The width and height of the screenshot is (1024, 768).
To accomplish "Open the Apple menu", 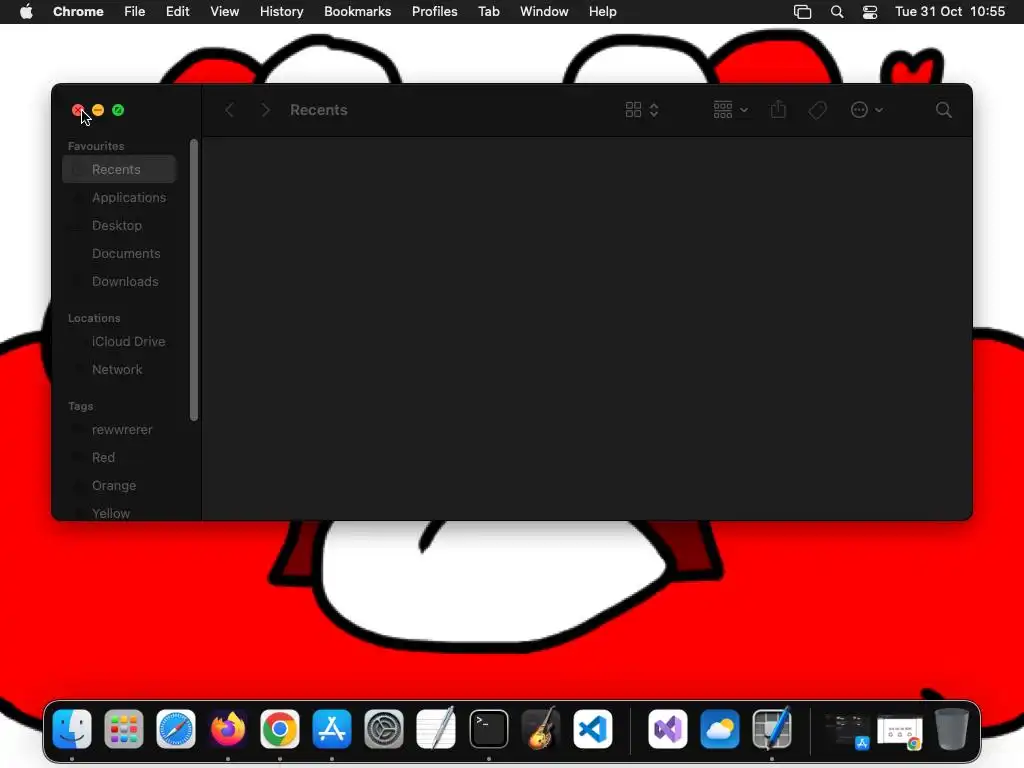I will 26,12.
